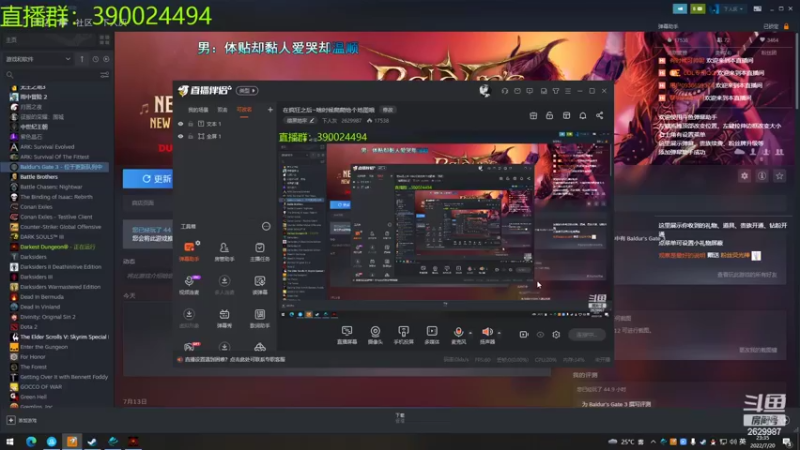Open hamburger menu in streaming app title bar

tap(568, 91)
